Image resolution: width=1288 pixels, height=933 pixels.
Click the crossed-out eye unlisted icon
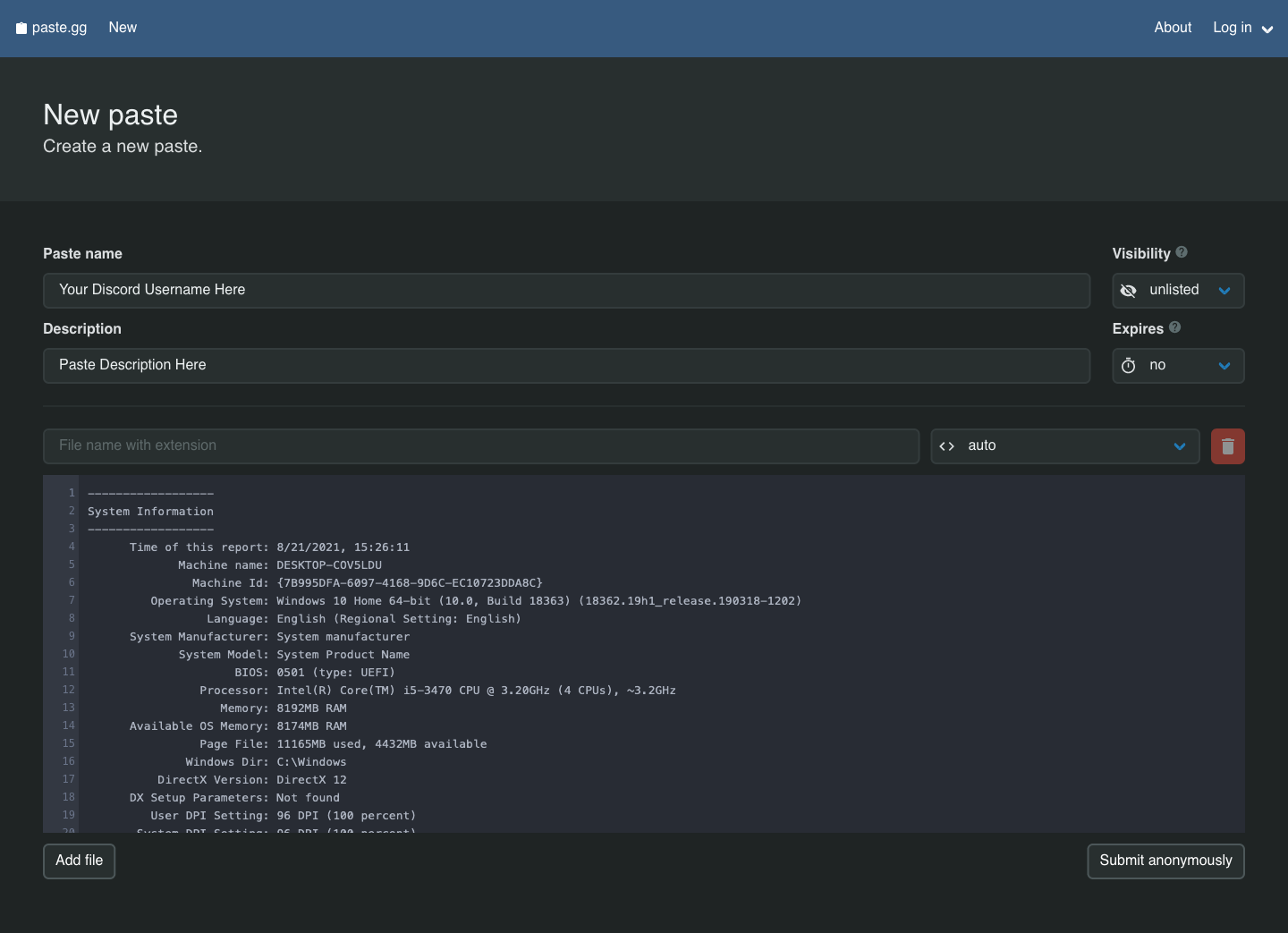click(1128, 291)
